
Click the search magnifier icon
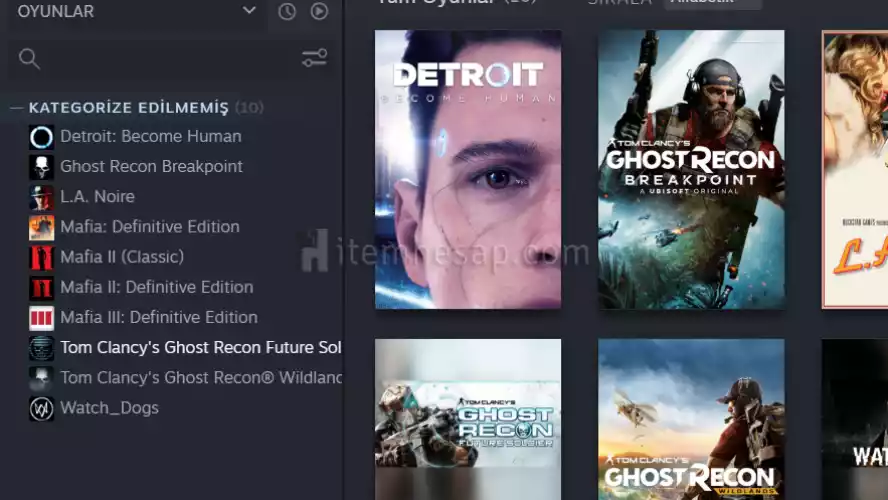coord(29,59)
